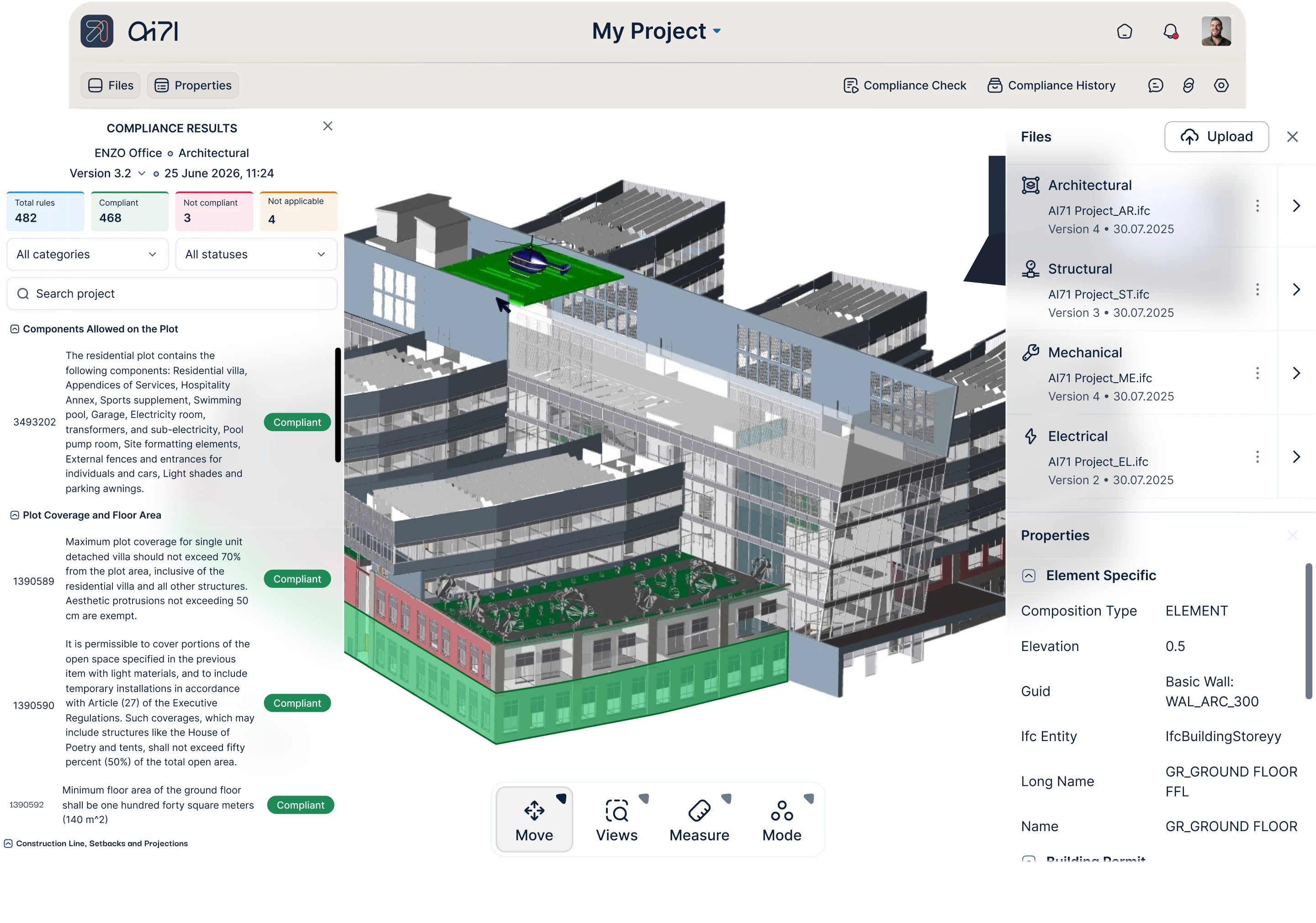1316x923 pixels.
Task: Open the Views tool
Action: [x=617, y=820]
